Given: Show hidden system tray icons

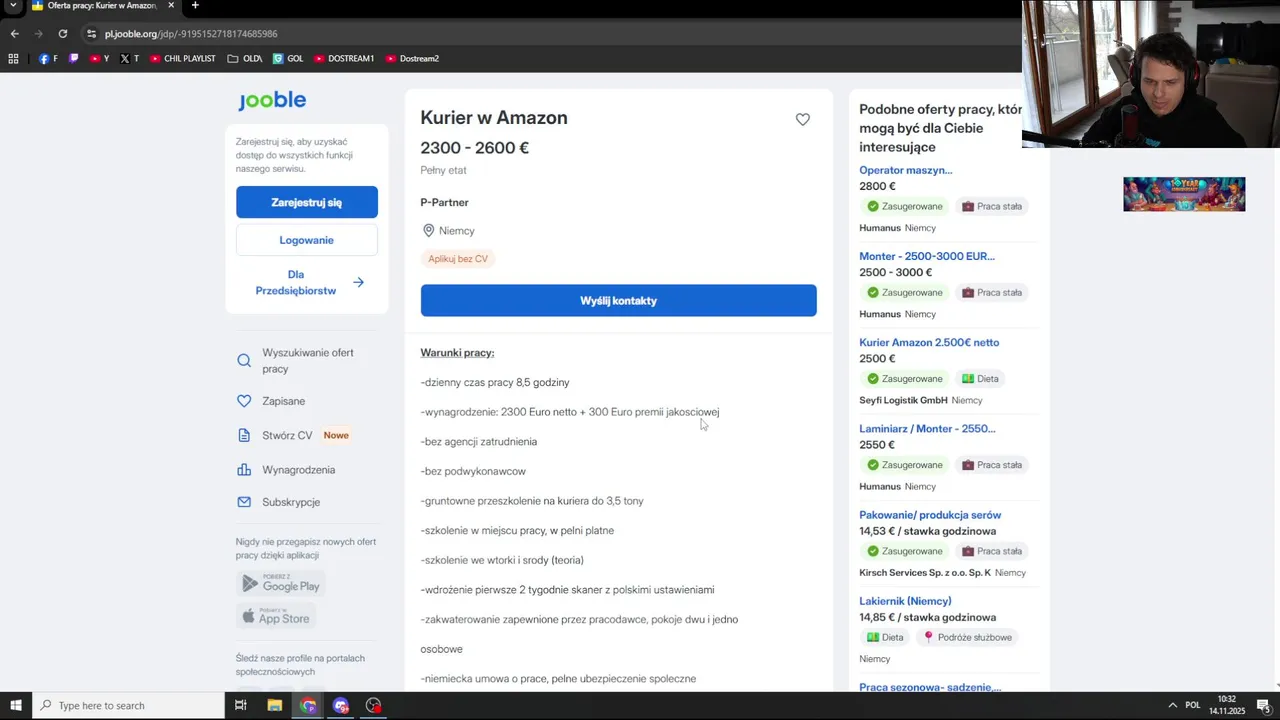Looking at the screenshot, I should pos(1172,705).
